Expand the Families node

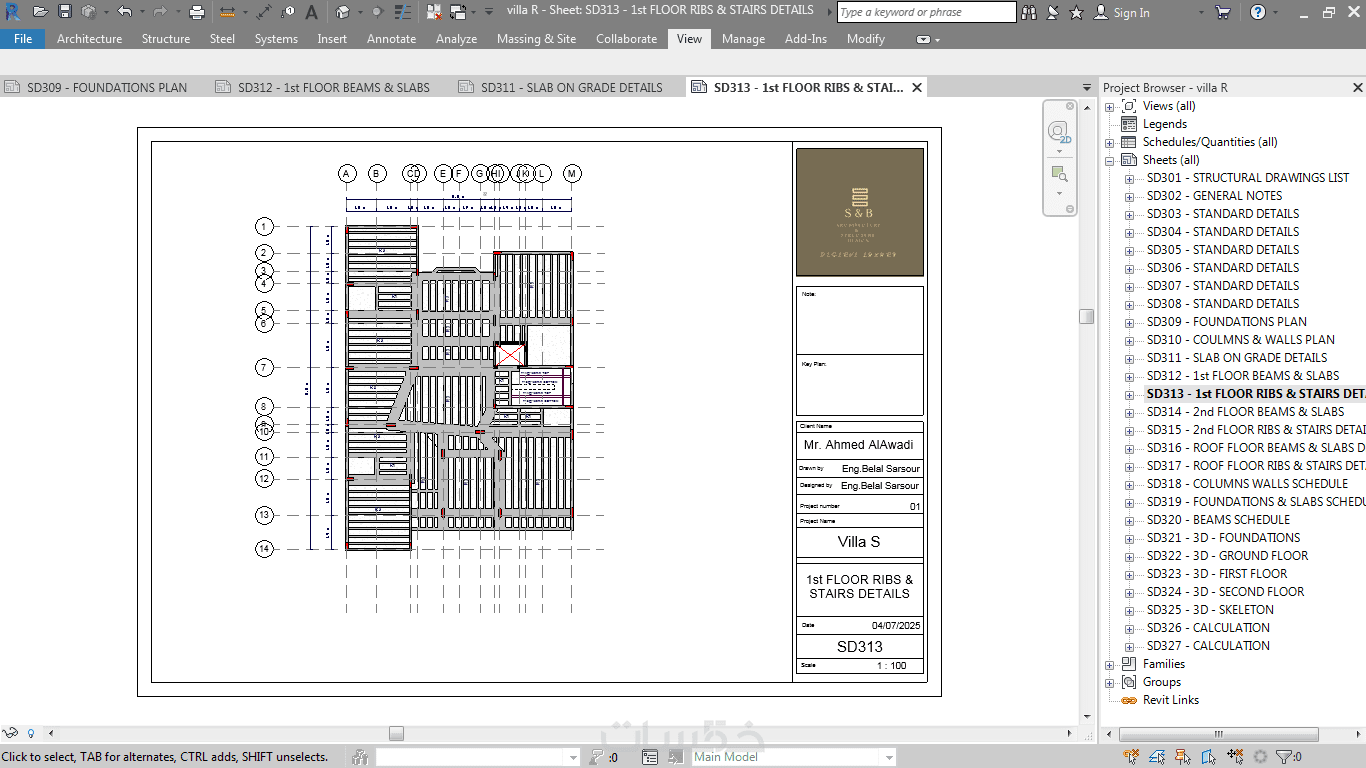(1109, 664)
